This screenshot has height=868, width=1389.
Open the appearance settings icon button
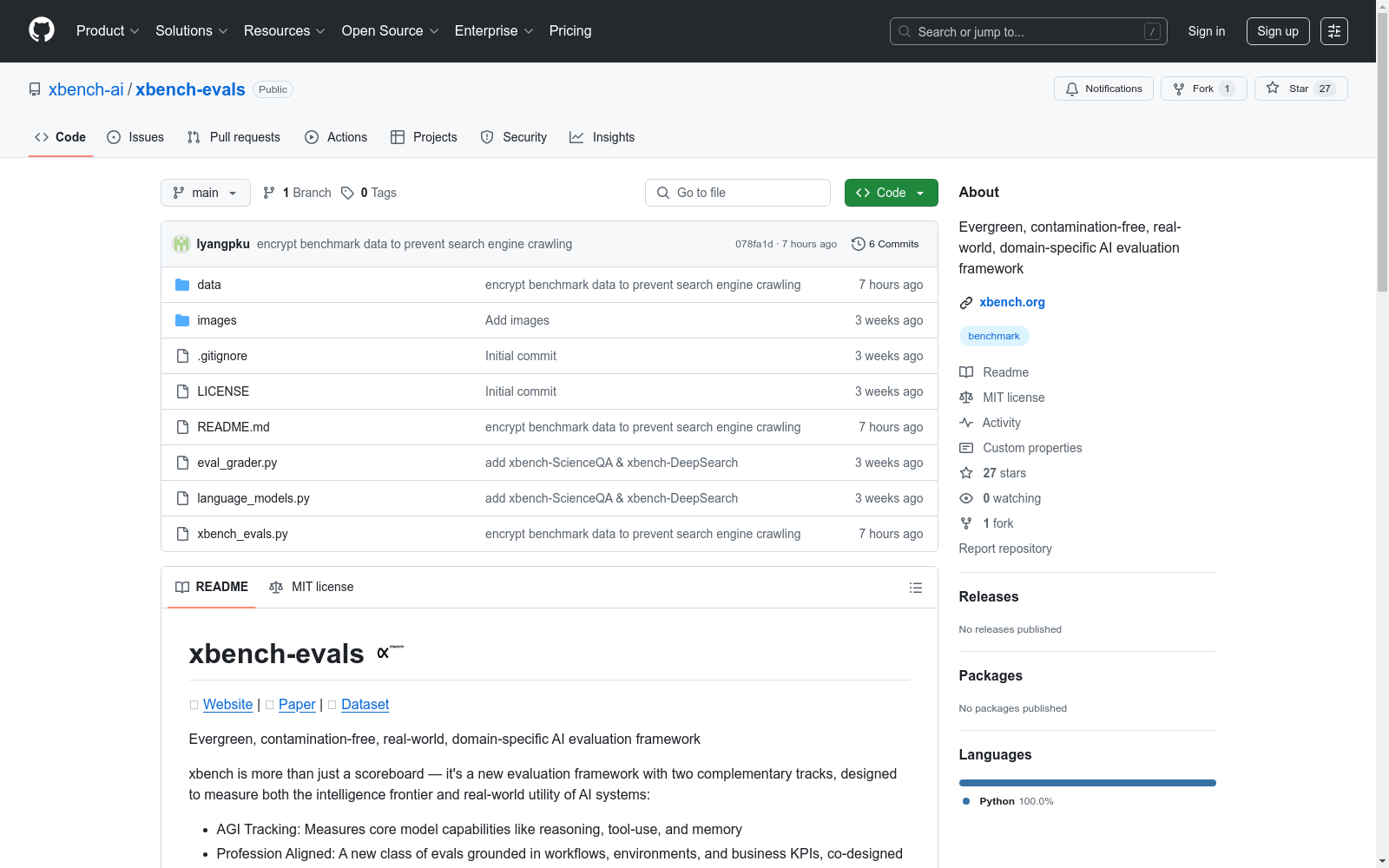click(1334, 31)
